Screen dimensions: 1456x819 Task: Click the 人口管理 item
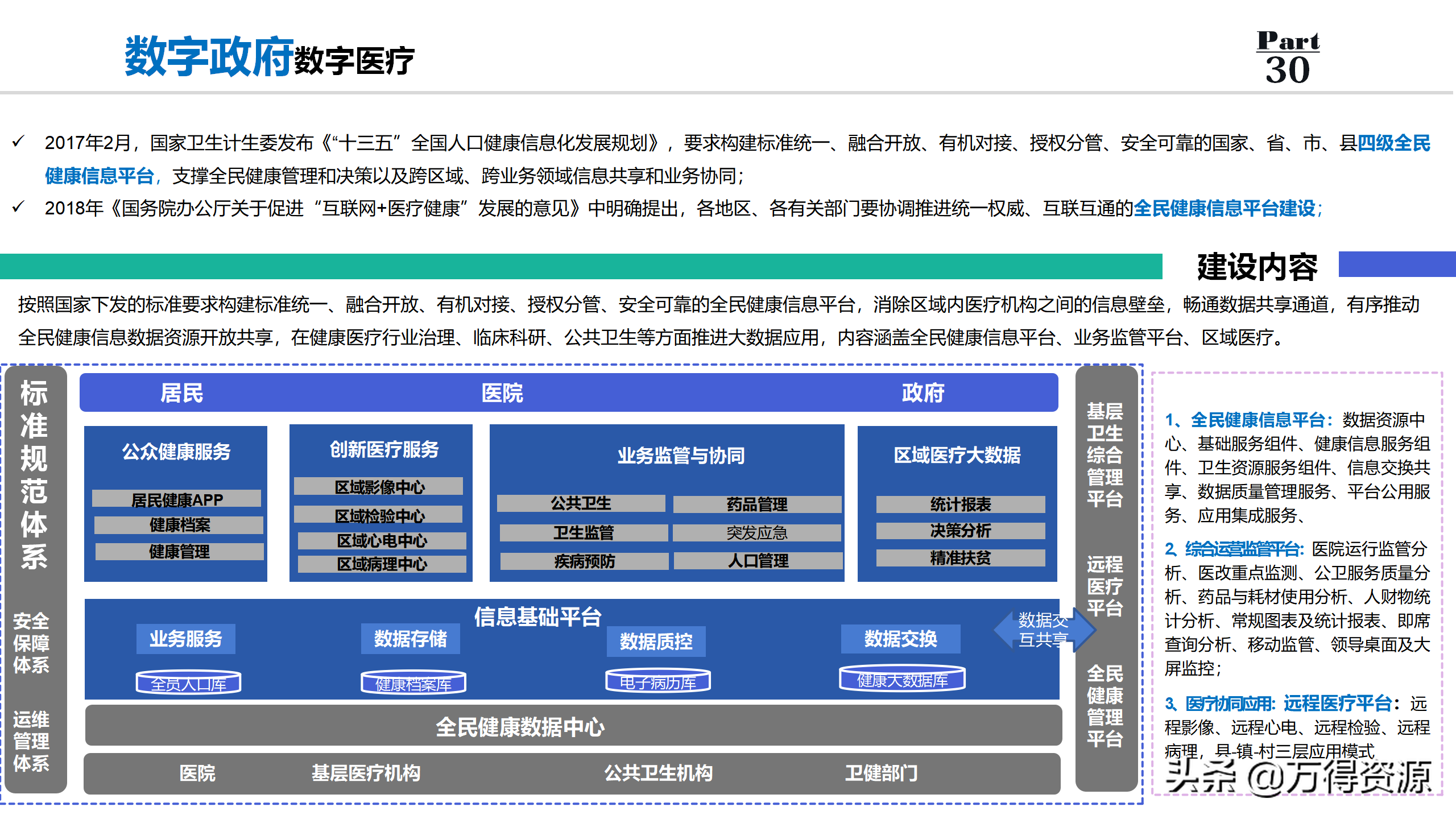point(758,561)
